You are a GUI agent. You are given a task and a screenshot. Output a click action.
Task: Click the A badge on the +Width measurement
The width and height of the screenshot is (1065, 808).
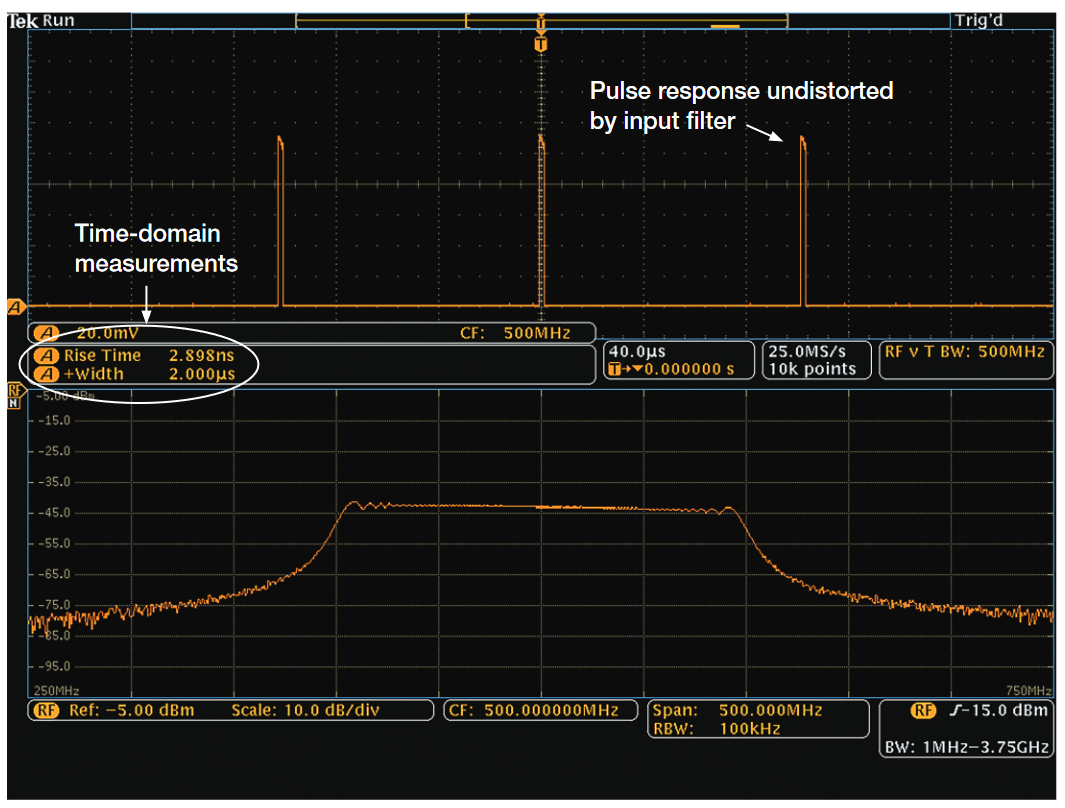45,372
